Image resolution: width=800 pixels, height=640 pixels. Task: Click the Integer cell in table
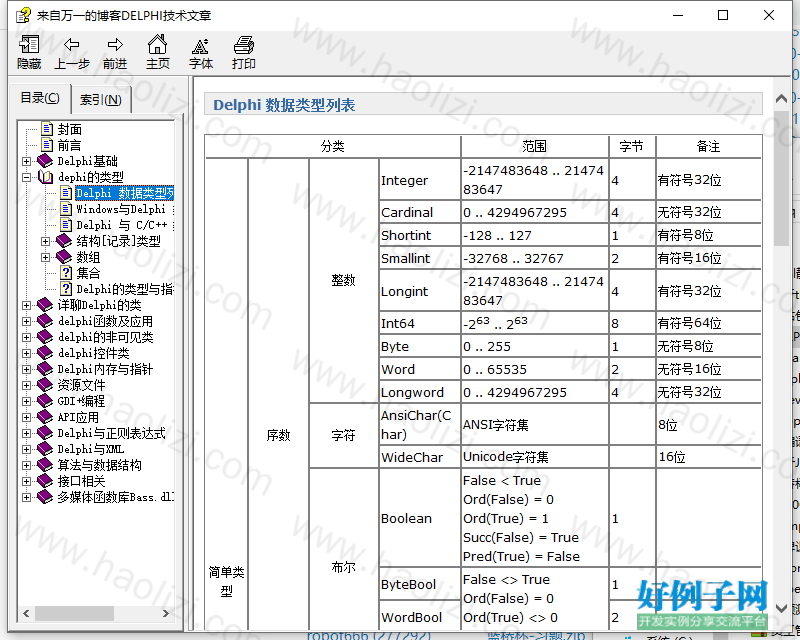420,180
